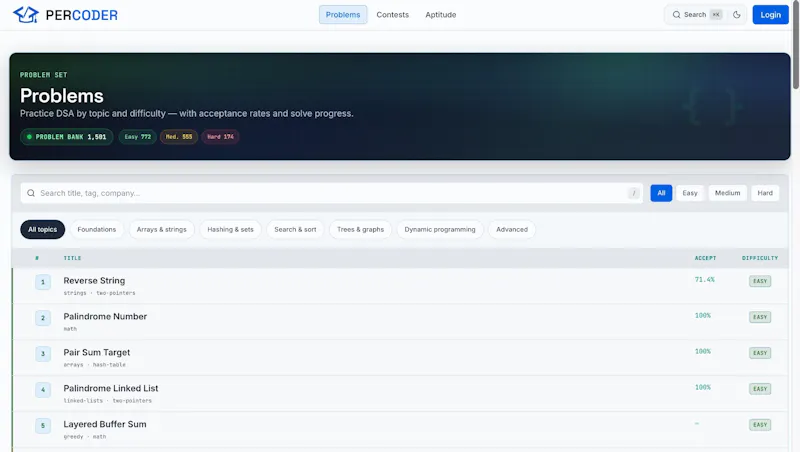
Task: Click the 71.4% acceptance rate value
Action: (x=705, y=280)
